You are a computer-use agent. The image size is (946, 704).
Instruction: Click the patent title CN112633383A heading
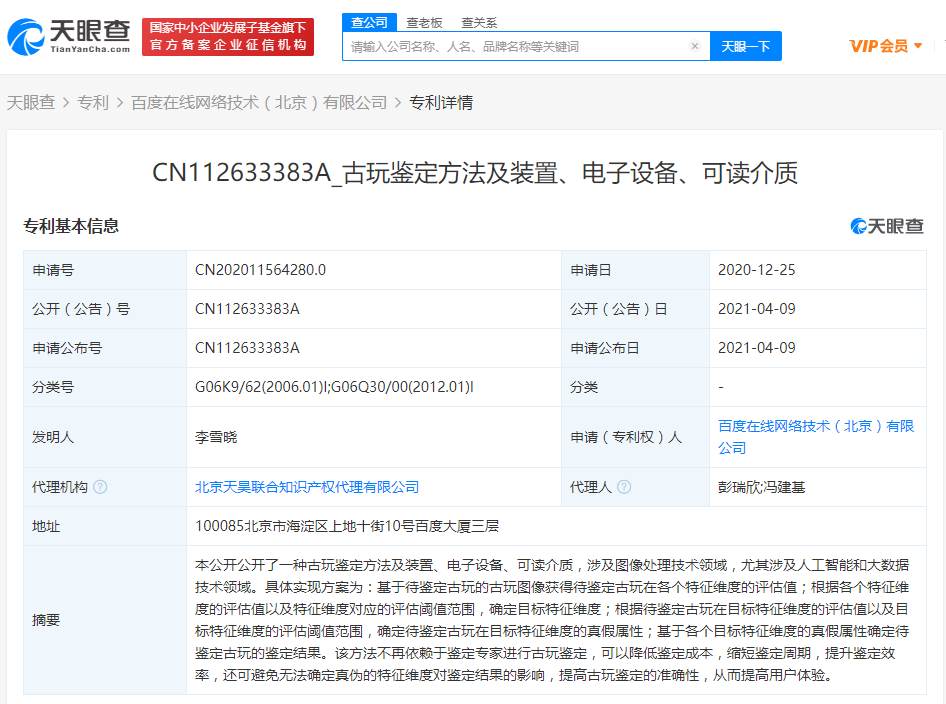pyautogui.click(x=474, y=173)
